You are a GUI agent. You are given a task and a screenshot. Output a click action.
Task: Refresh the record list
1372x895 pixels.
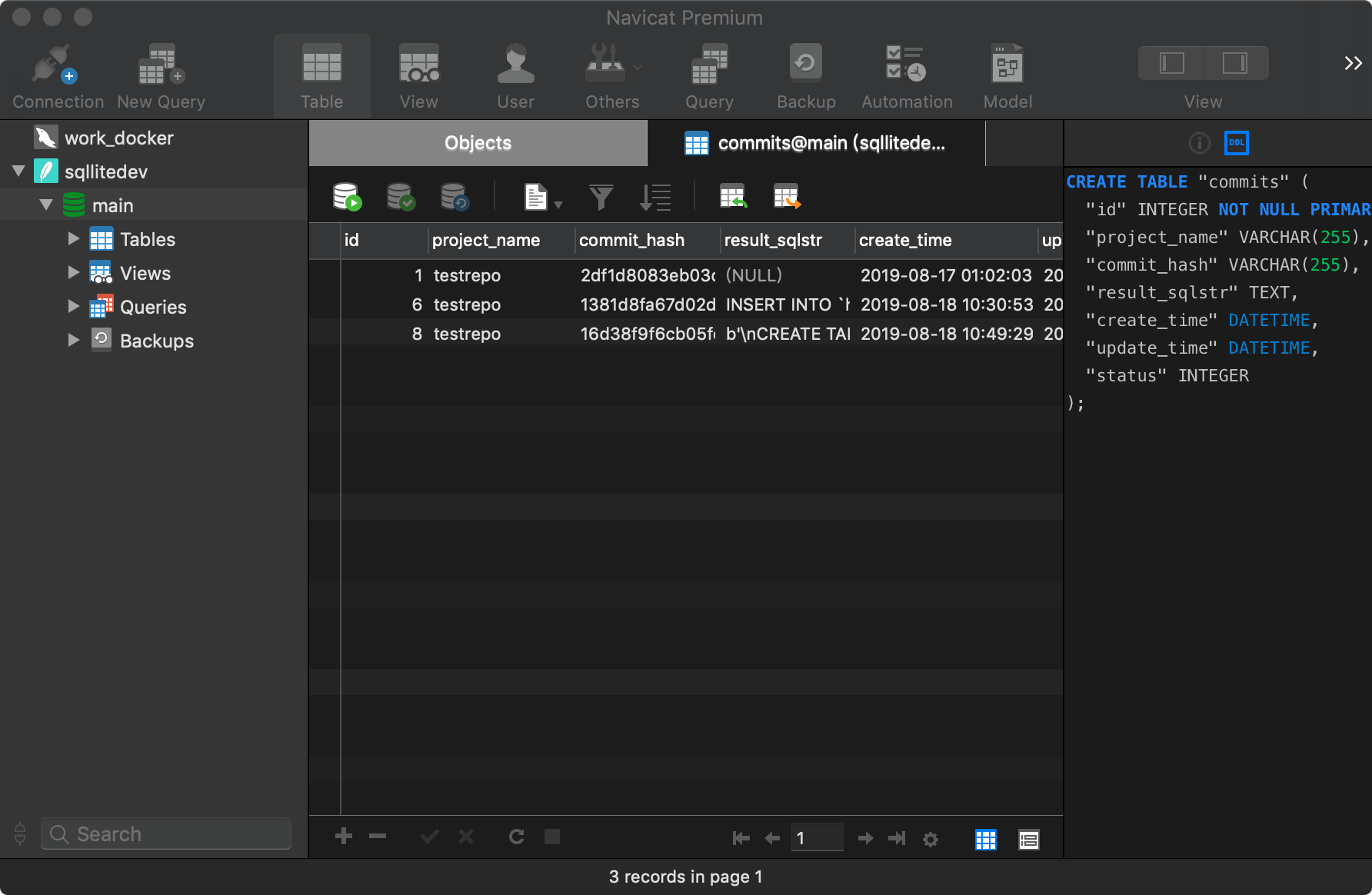516,837
